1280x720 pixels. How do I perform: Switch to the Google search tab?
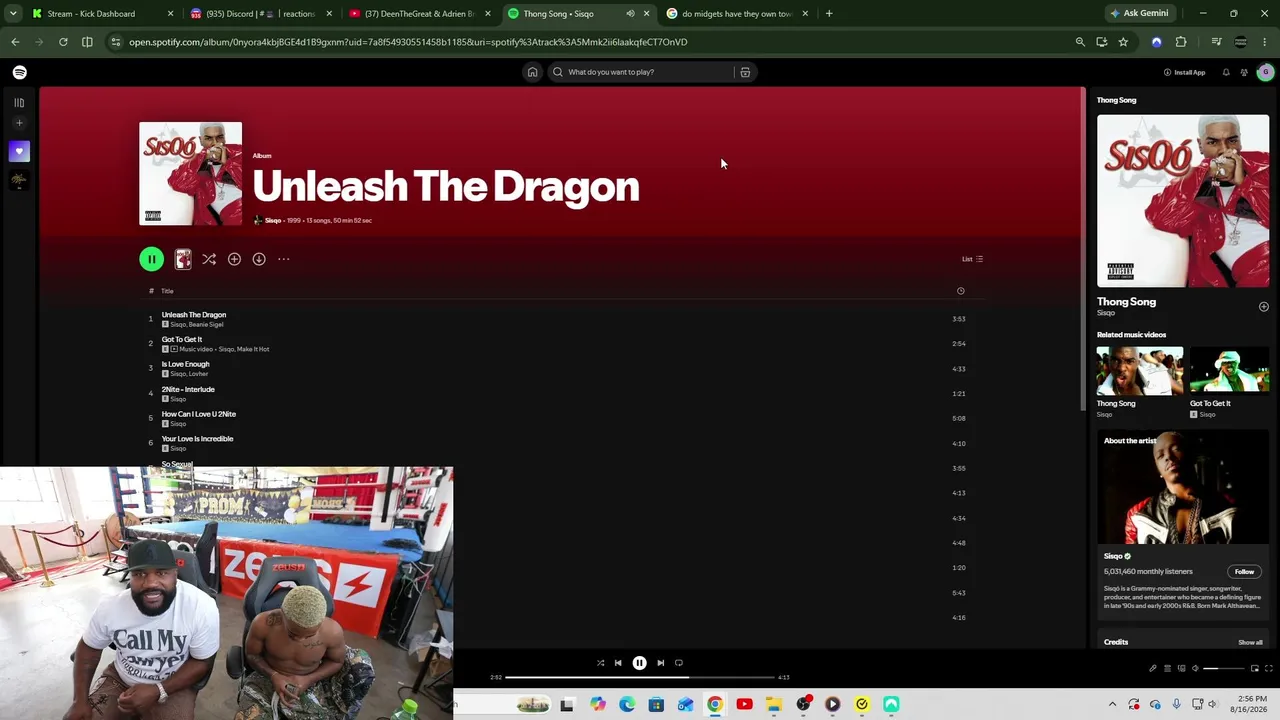tap(738, 14)
